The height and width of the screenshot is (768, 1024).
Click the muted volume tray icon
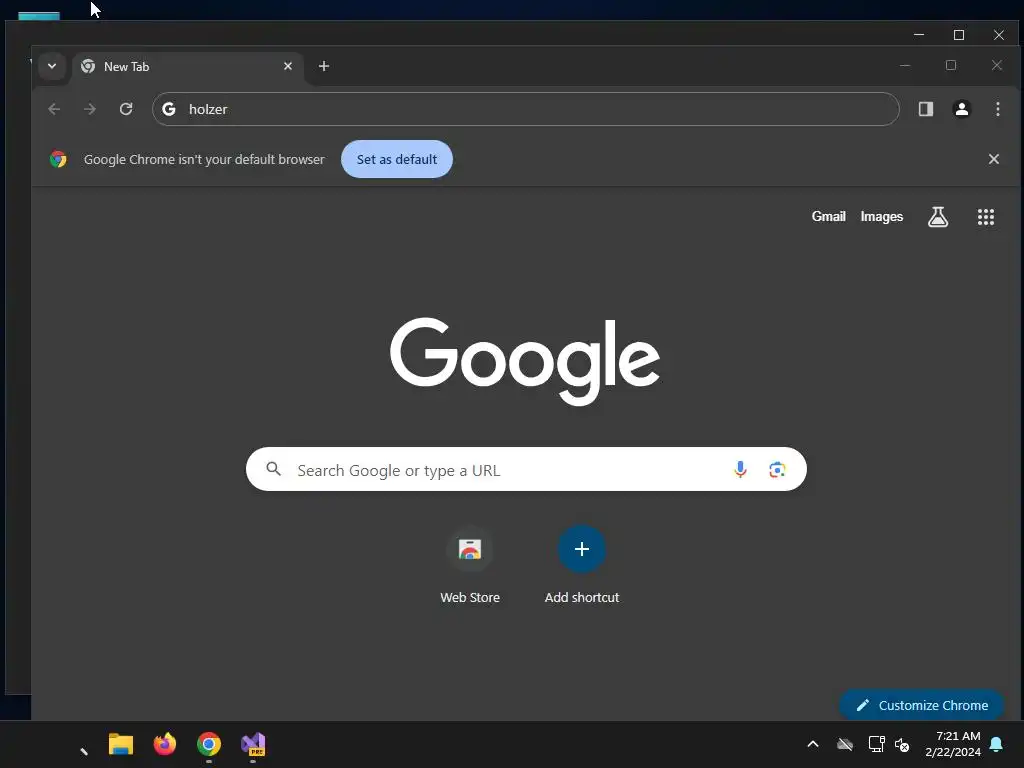pos(902,744)
